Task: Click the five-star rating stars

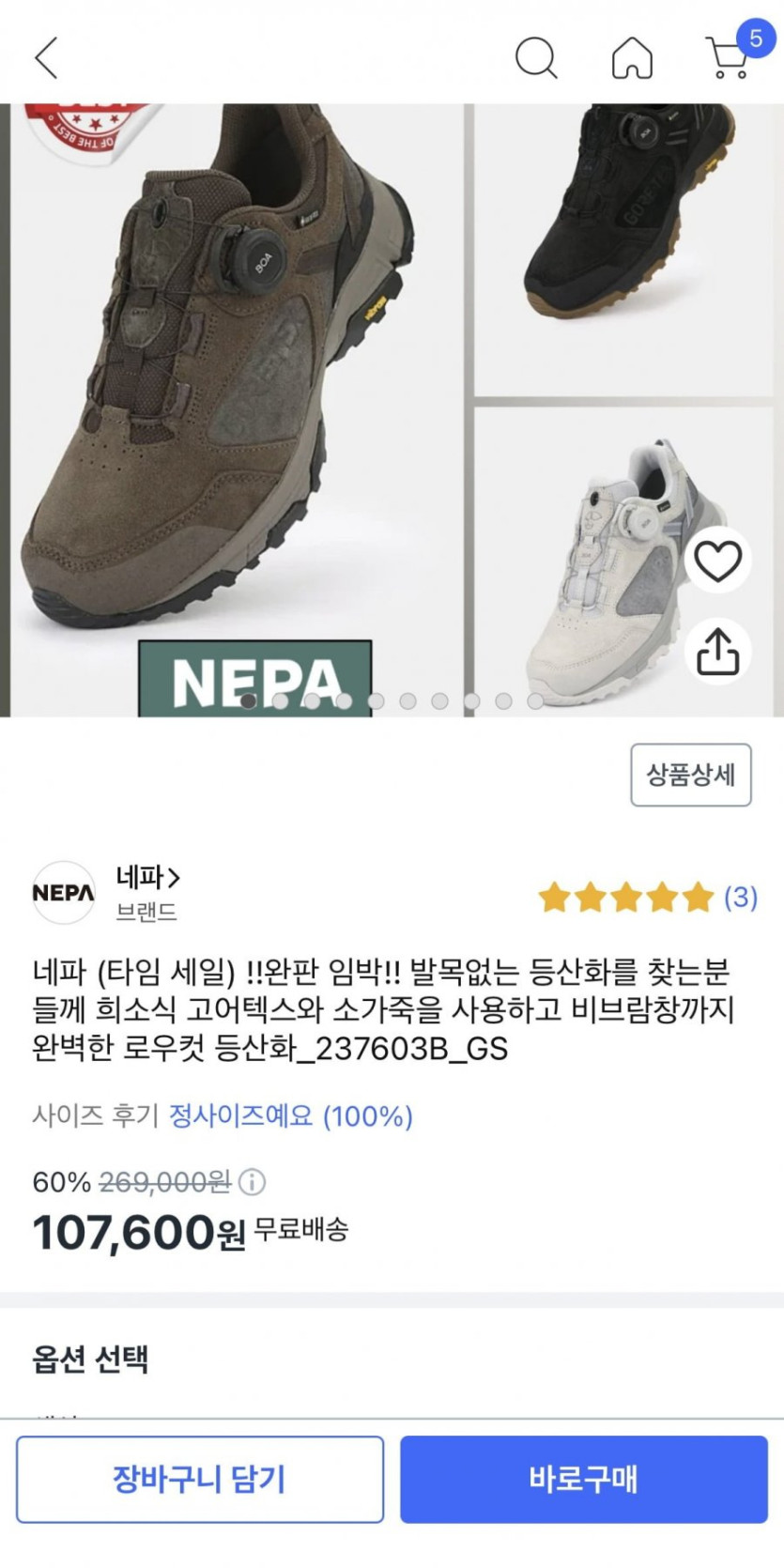Action: [x=626, y=898]
